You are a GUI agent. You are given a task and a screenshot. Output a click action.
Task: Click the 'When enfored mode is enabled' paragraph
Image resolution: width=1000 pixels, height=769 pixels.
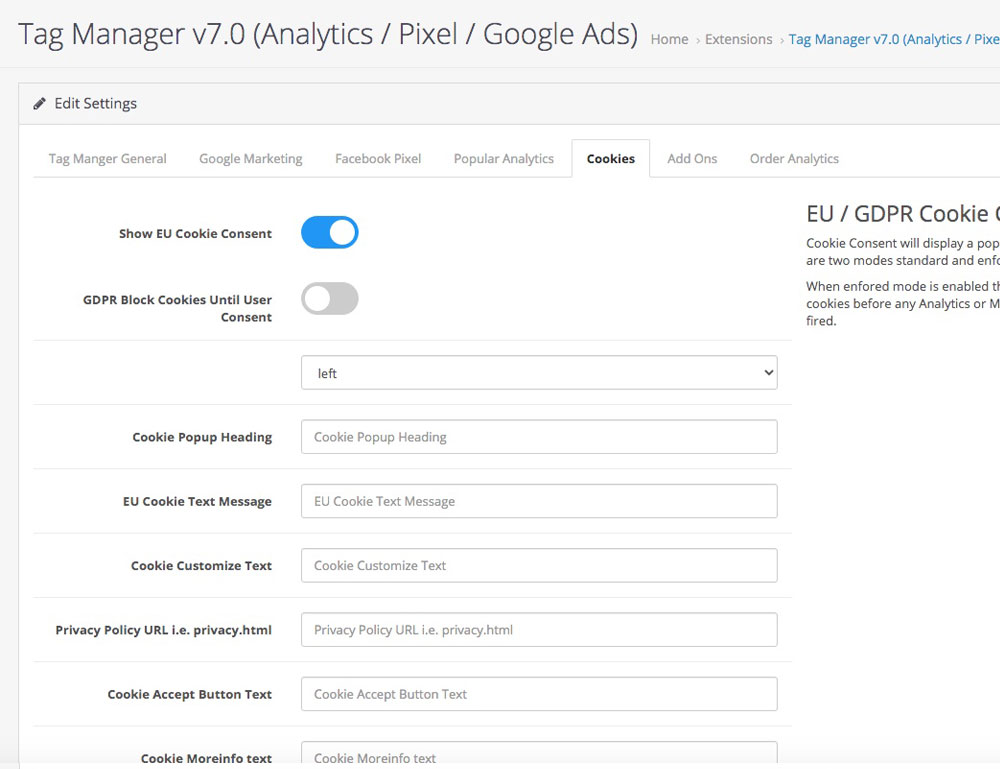[902, 304]
